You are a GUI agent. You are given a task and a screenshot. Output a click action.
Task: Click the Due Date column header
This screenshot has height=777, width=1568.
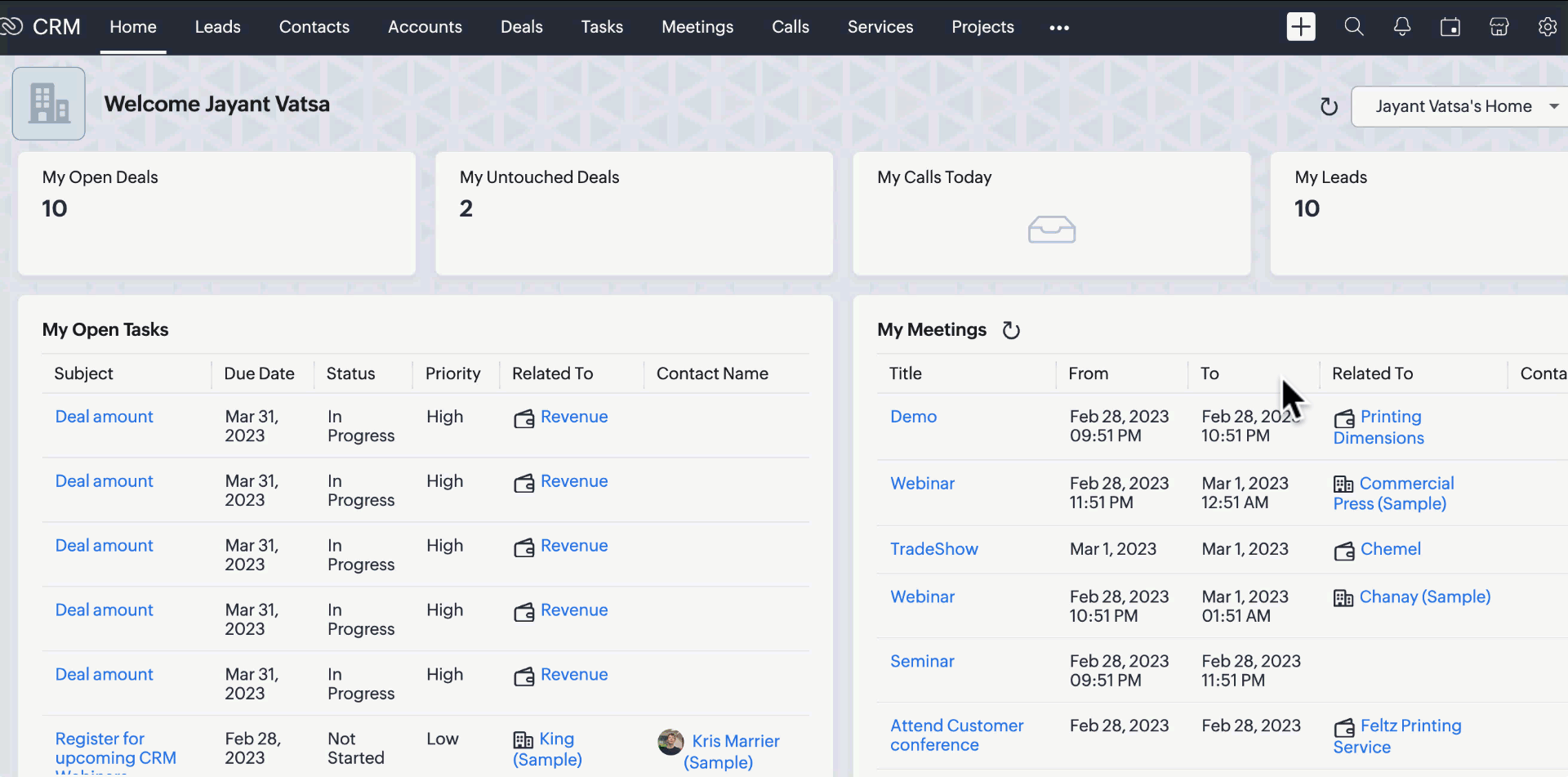pyautogui.click(x=259, y=373)
